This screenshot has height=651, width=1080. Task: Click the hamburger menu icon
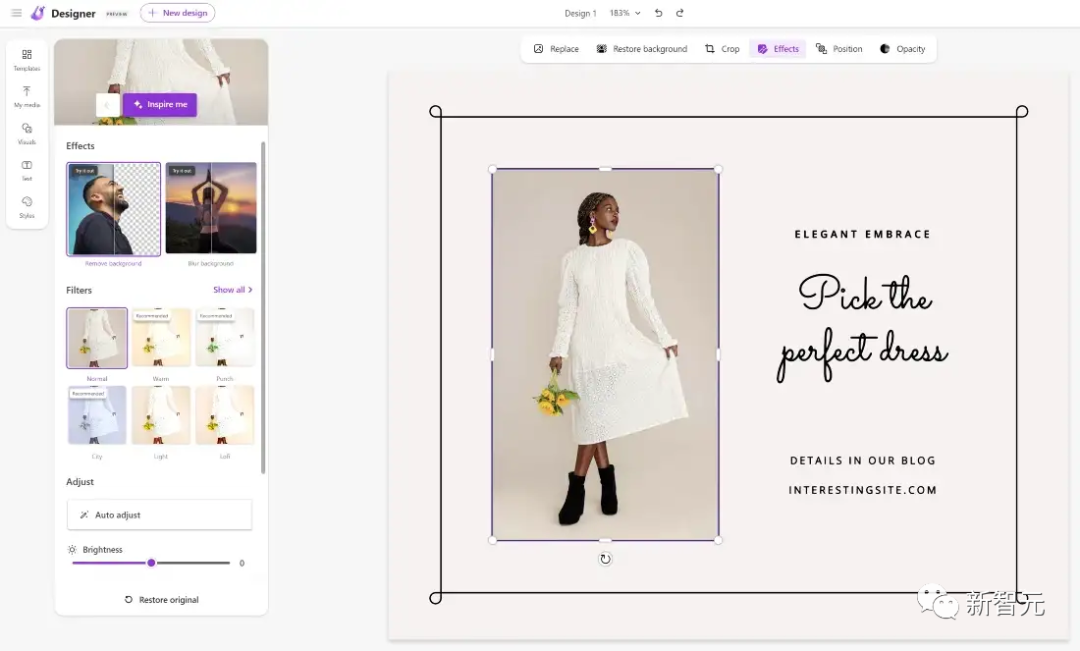point(16,13)
